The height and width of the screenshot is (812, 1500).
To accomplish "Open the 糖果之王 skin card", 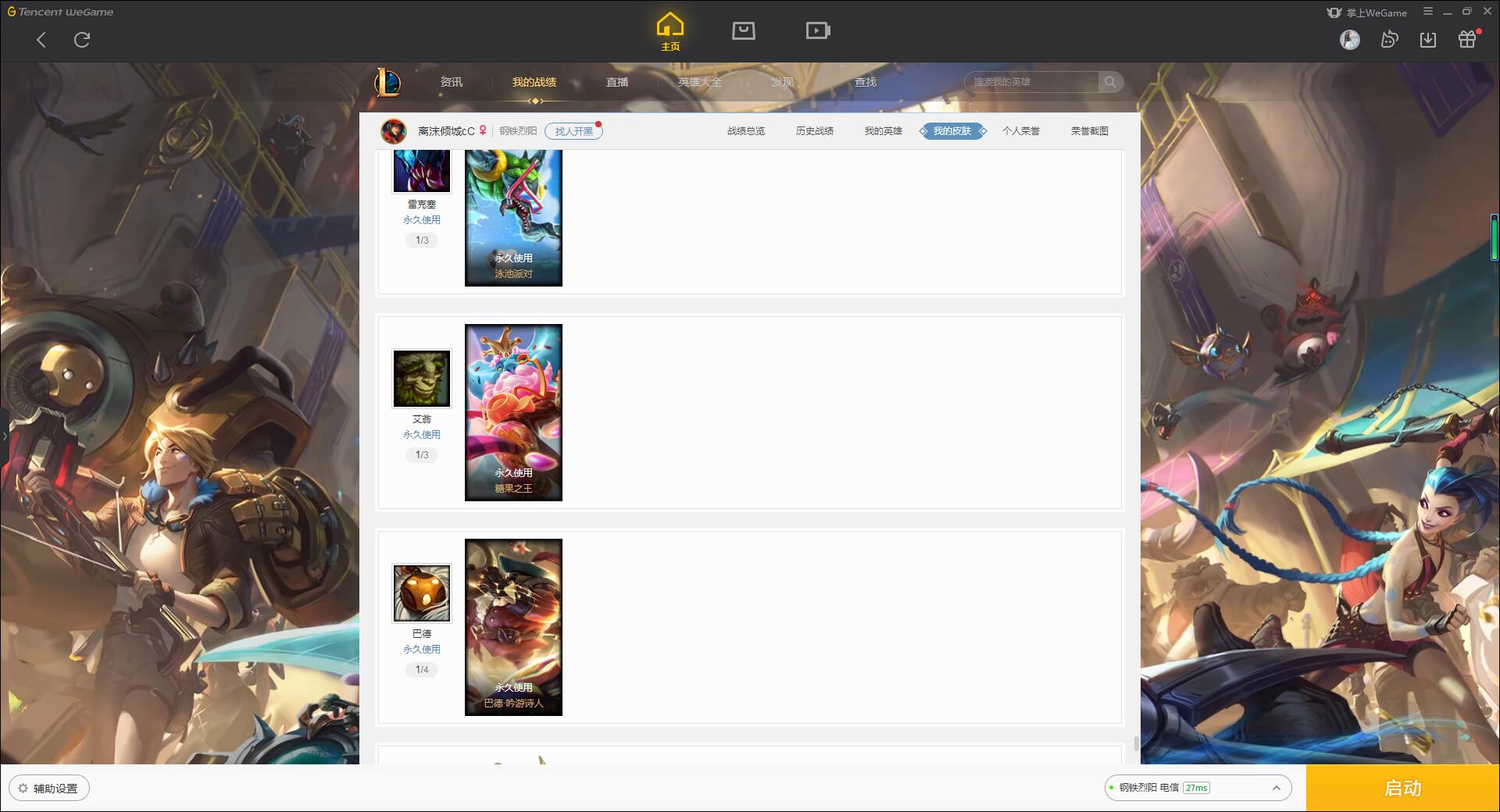I will (513, 412).
